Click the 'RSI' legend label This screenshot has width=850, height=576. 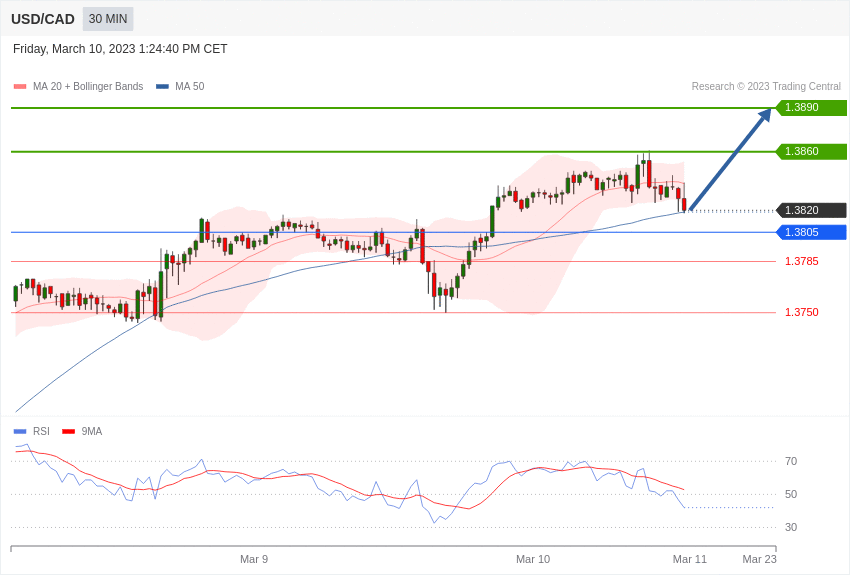[41, 431]
